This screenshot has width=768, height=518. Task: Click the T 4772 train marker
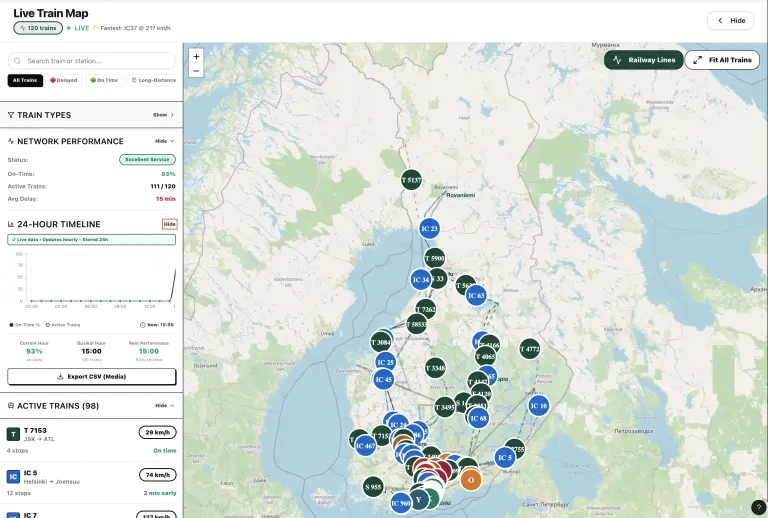pos(529,349)
